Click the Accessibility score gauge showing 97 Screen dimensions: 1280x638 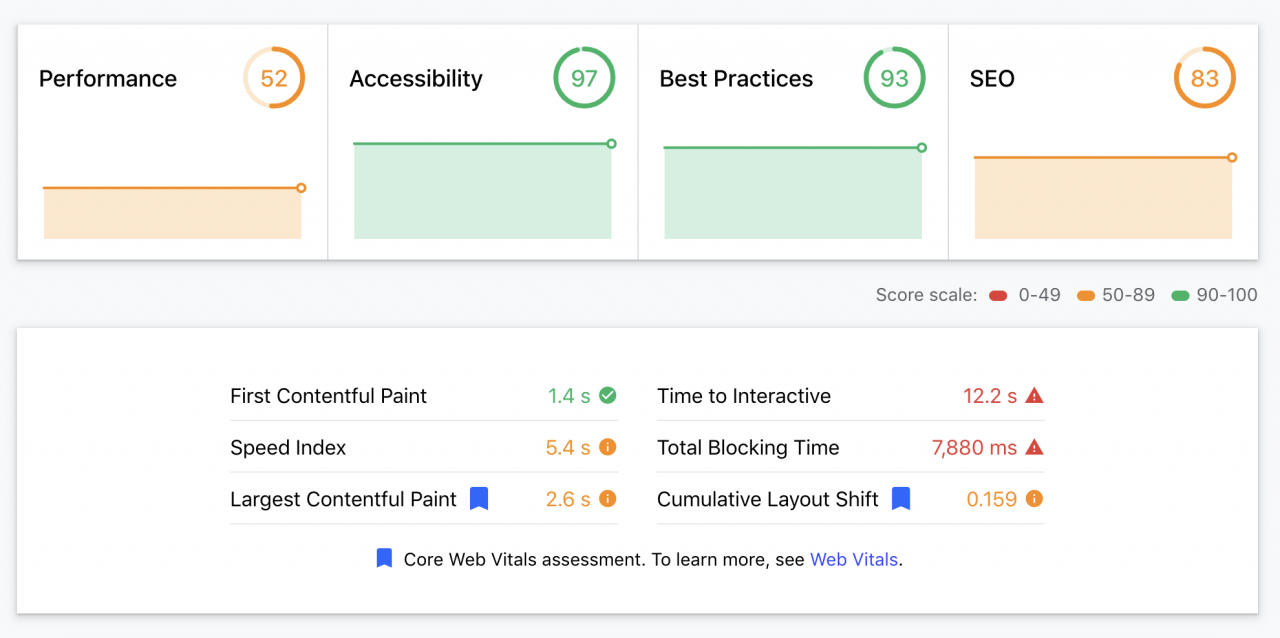pyautogui.click(x=584, y=78)
